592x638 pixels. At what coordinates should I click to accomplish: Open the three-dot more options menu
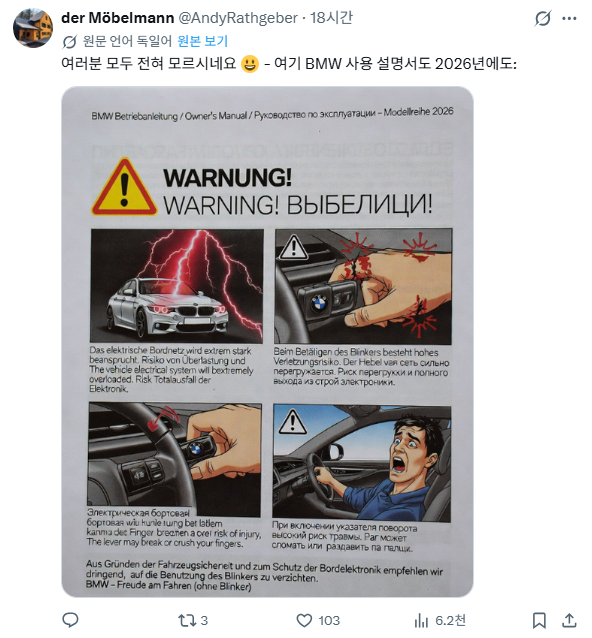569,18
